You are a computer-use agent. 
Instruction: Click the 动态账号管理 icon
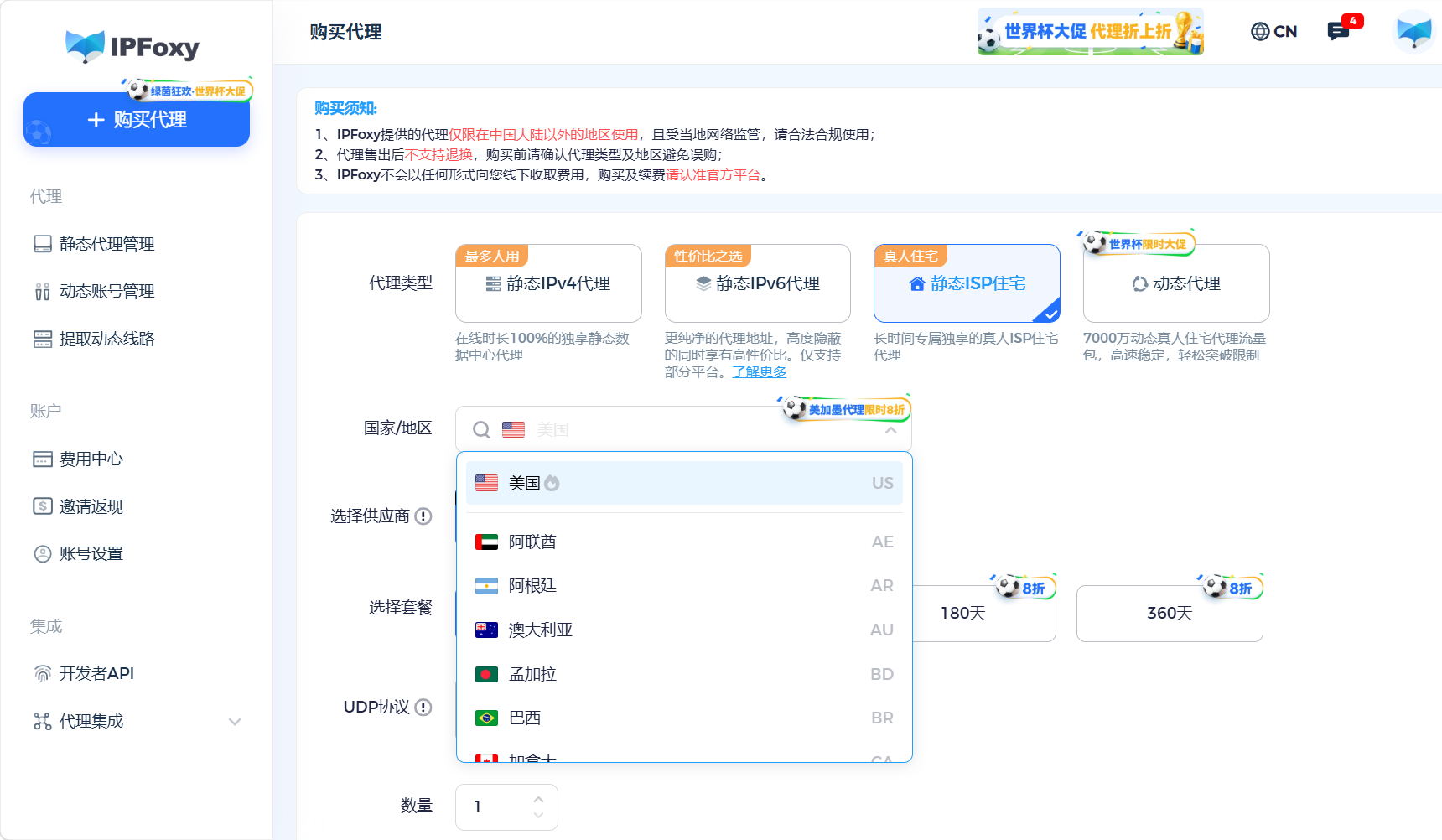[x=43, y=291]
